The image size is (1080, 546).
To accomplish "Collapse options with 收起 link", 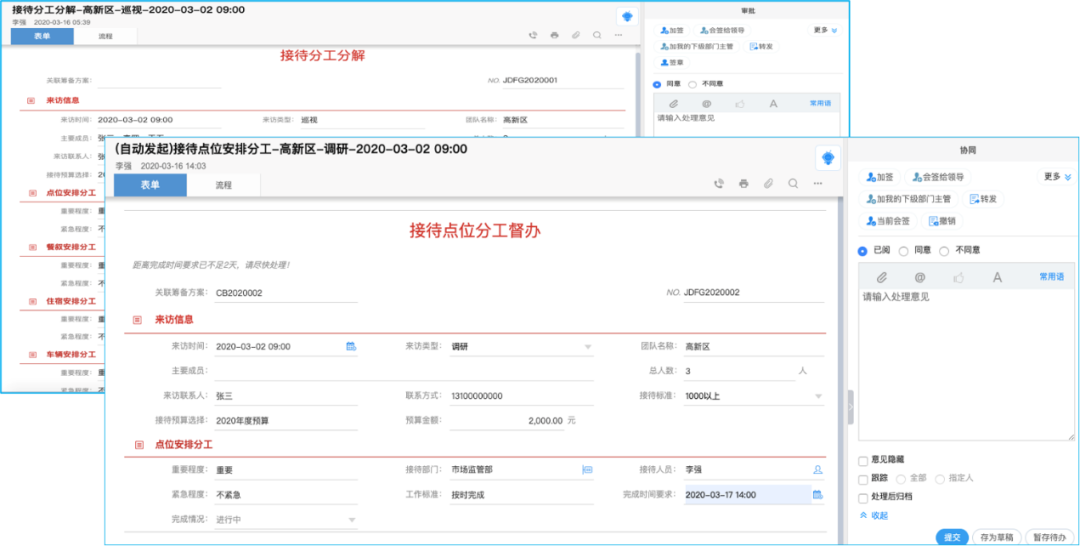I will click(874, 515).
